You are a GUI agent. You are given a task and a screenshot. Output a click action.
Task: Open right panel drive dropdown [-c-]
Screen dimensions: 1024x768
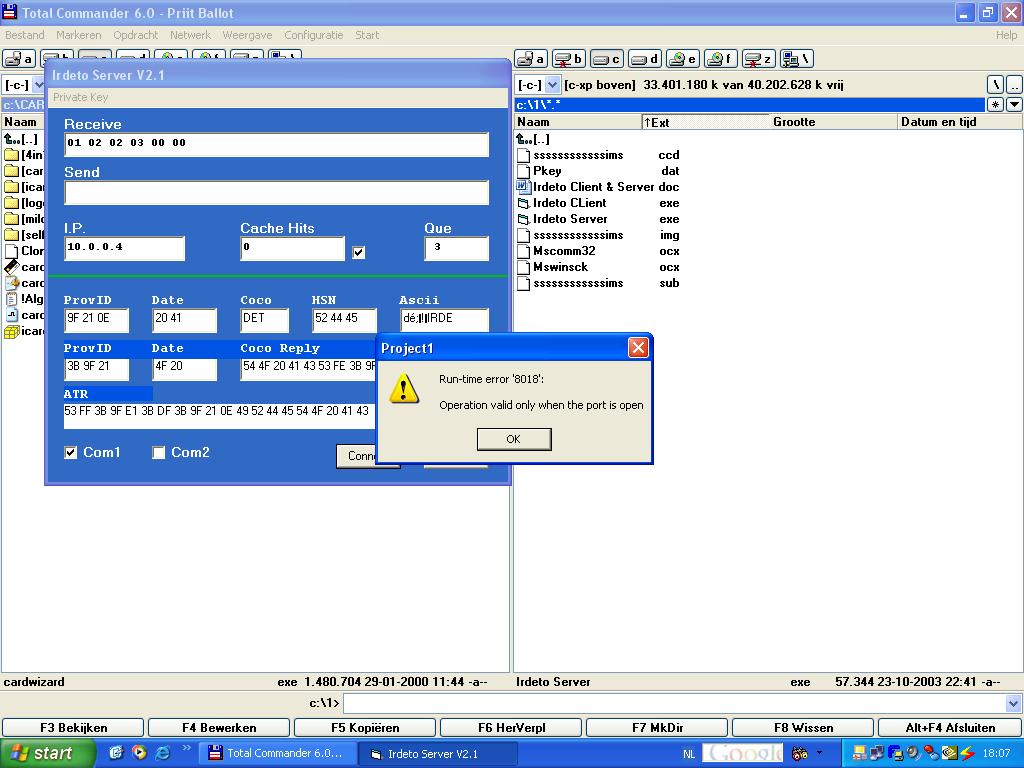[x=552, y=85]
